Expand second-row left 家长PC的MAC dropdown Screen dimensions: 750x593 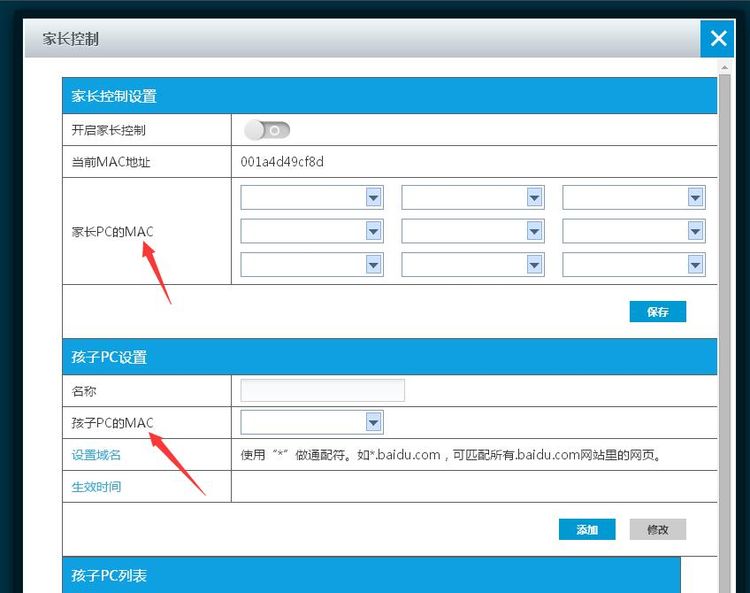click(x=312, y=231)
